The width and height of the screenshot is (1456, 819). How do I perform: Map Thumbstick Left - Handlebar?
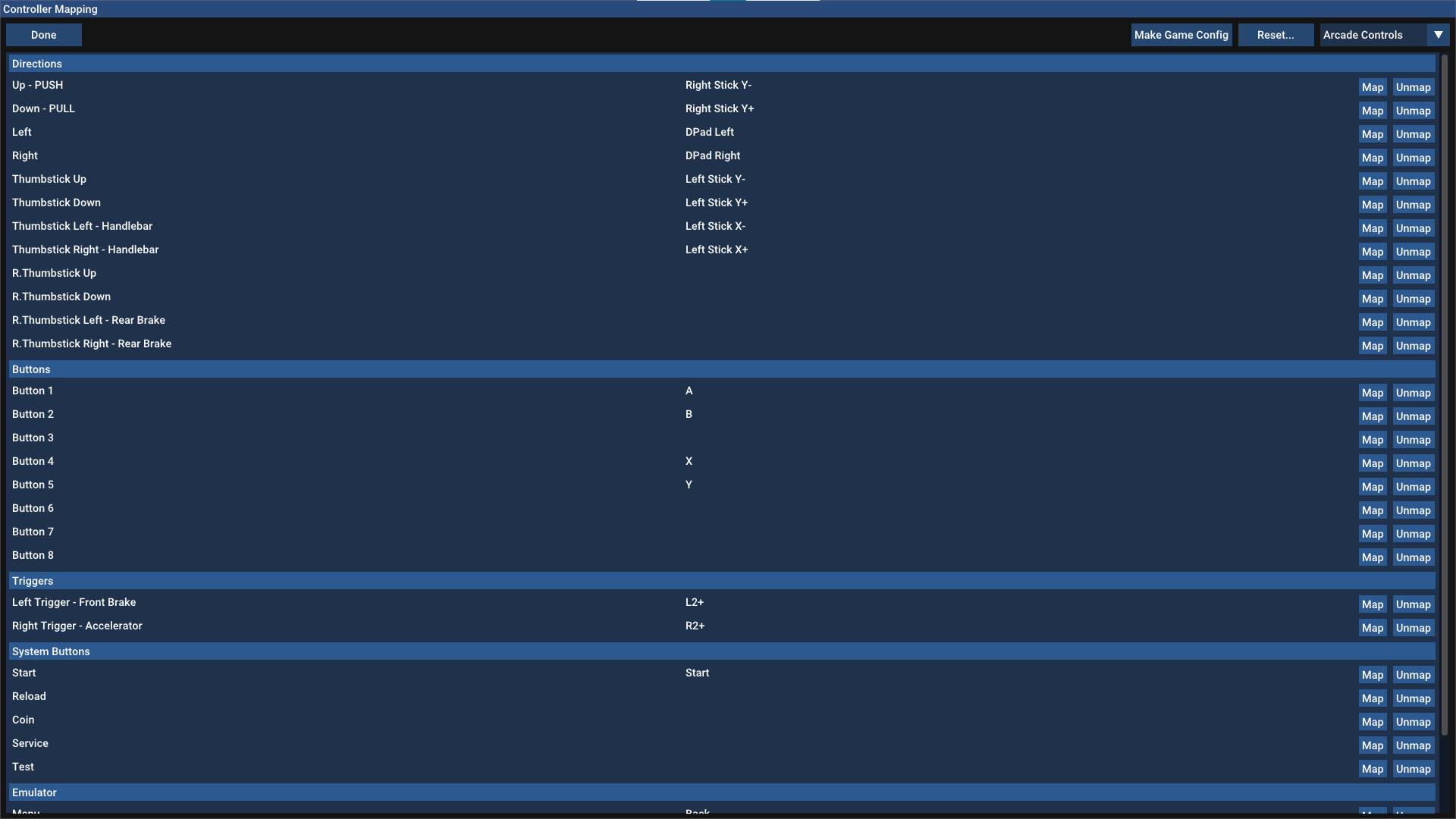click(x=1372, y=228)
